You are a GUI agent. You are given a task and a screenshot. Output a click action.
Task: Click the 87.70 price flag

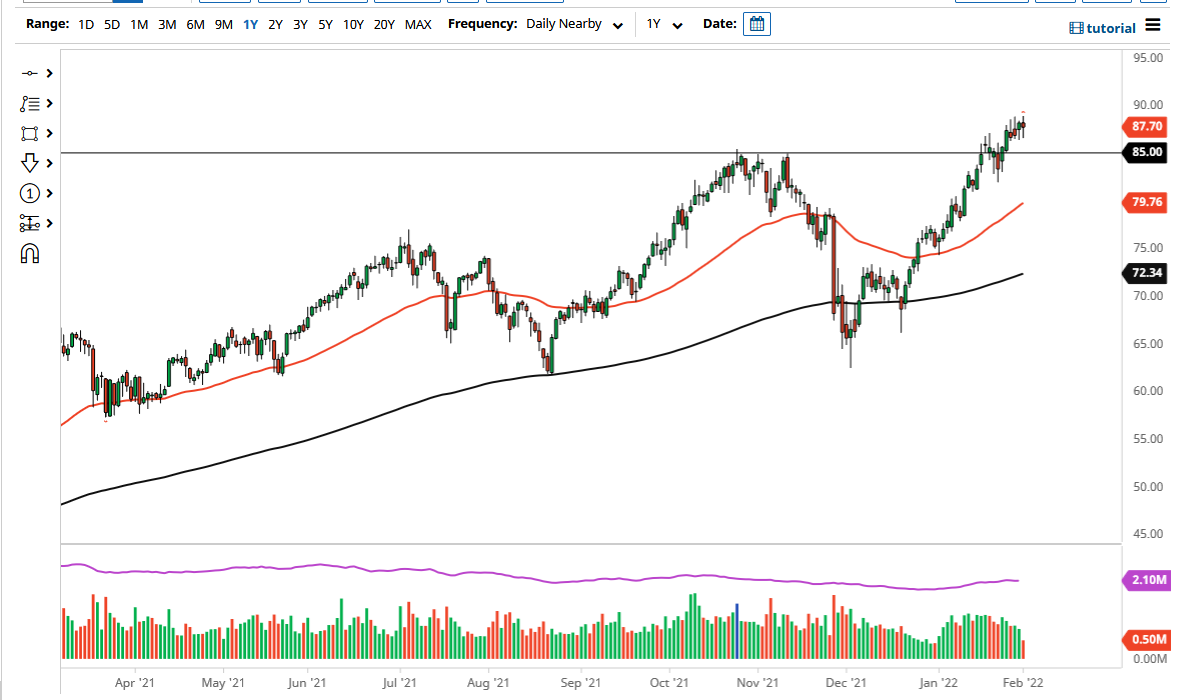tap(1146, 127)
